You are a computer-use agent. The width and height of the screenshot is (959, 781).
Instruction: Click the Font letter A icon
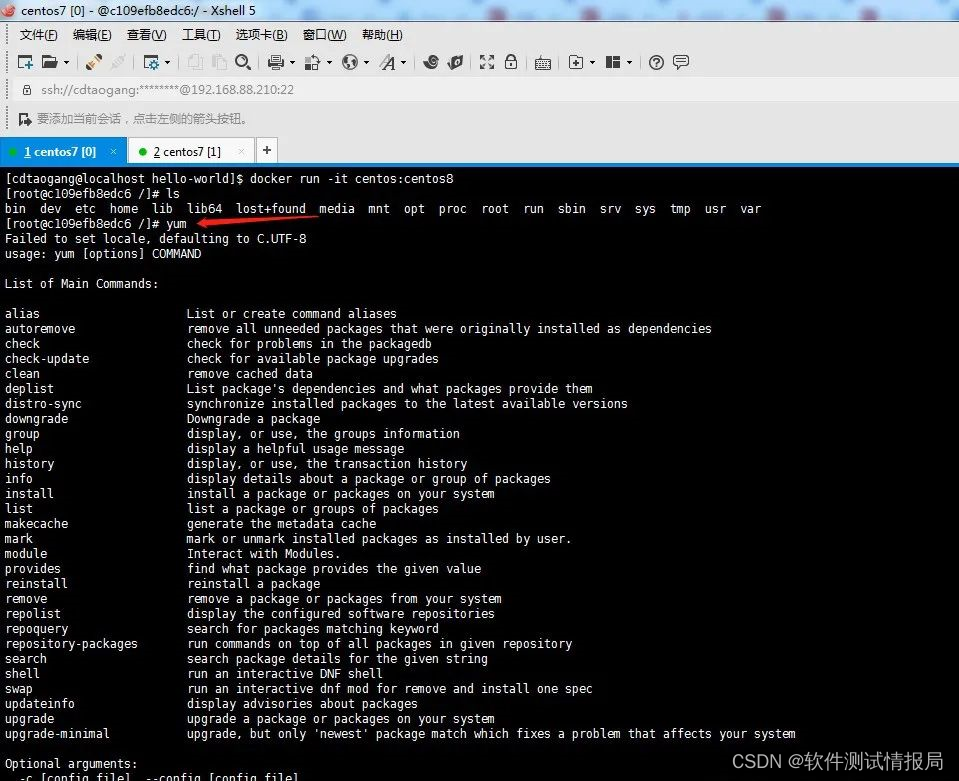[387, 62]
